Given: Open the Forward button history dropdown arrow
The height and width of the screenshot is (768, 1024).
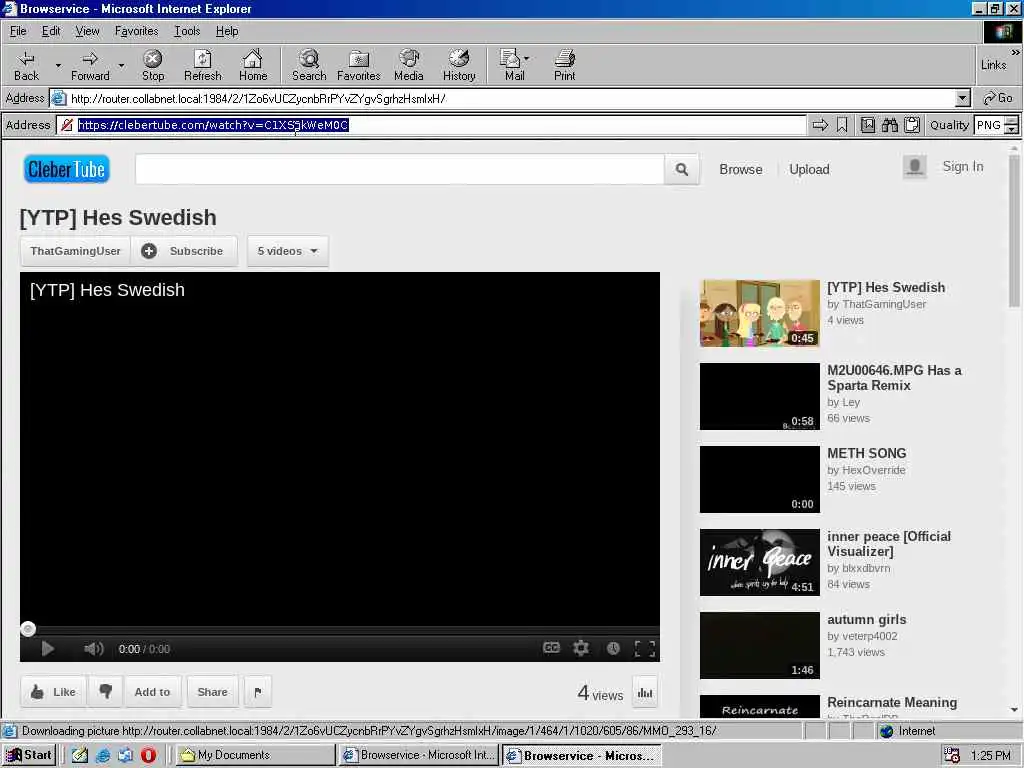Looking at the screenshot, I should tap(121, 65).
